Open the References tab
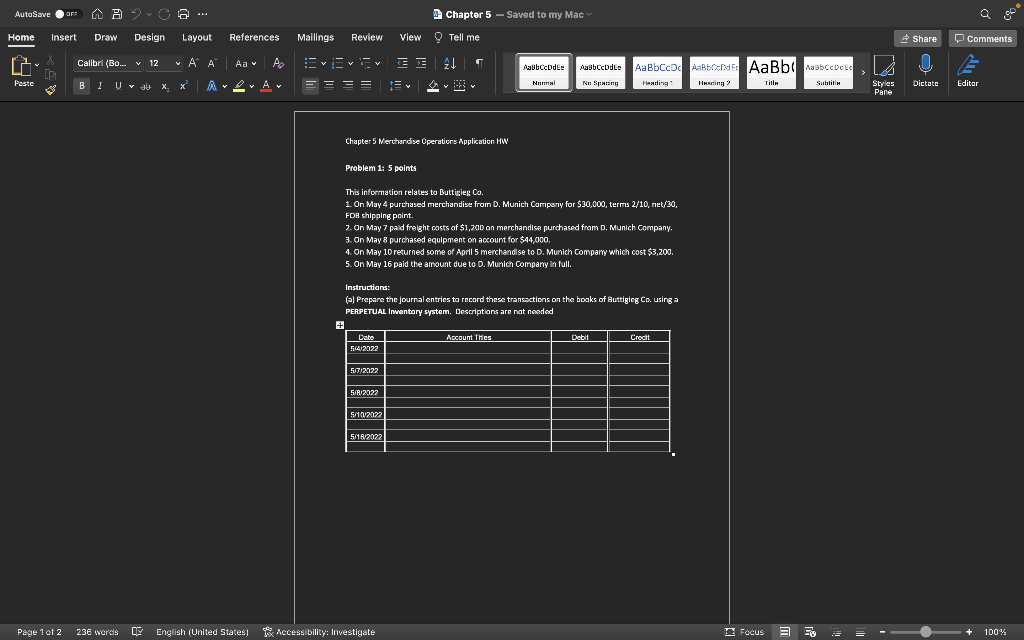The width and height of the screenshot is (1024, 640). tap(254, 37)
